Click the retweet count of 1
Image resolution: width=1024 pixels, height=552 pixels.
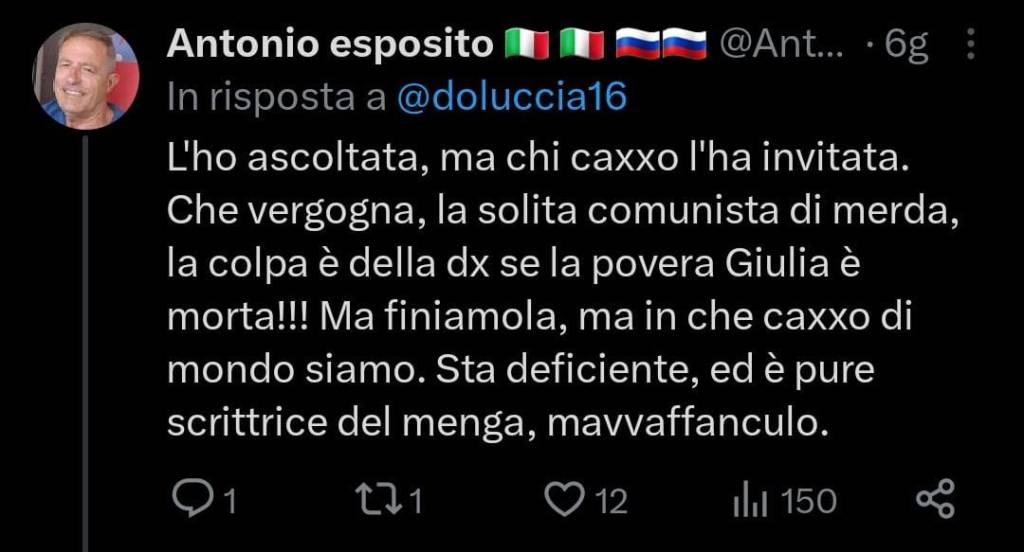tap(415, 502)
